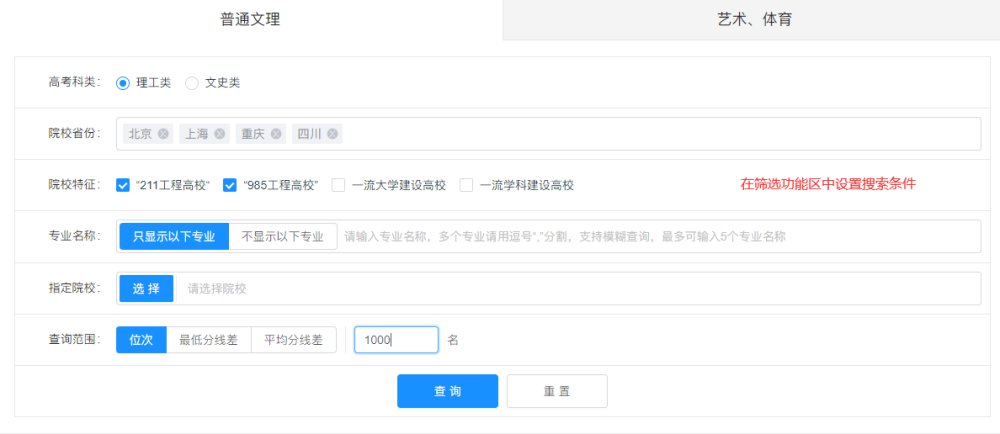Check the 一流学科建设高校 checkbox
1000x434 pixels.
[x=466, y=185]
